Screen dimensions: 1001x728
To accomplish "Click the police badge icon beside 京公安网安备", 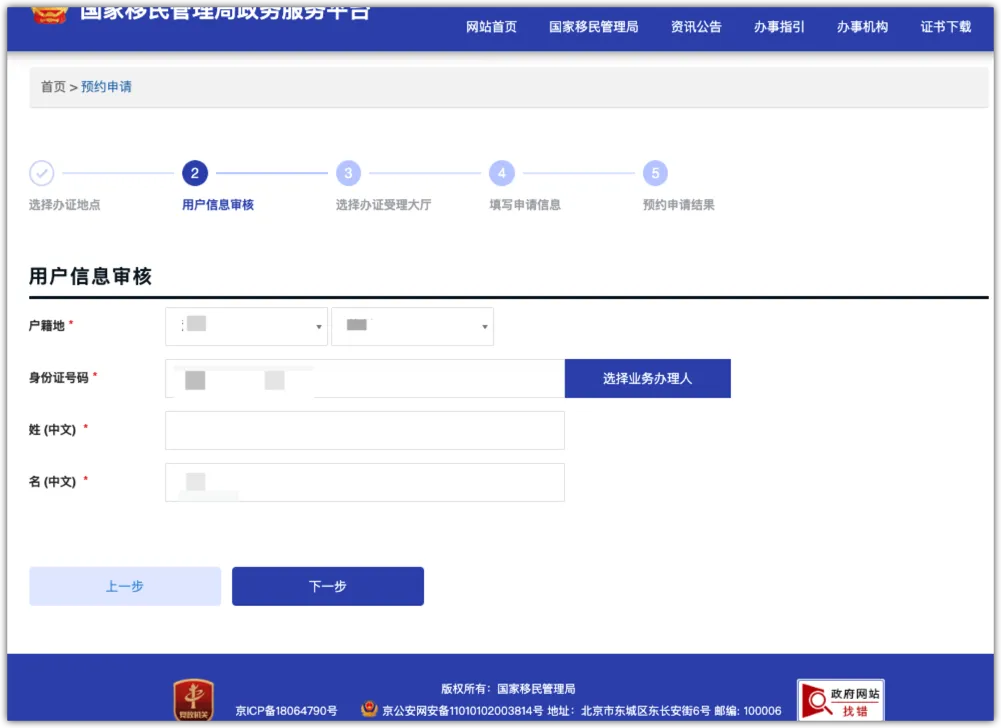I will tap(369, 709).
